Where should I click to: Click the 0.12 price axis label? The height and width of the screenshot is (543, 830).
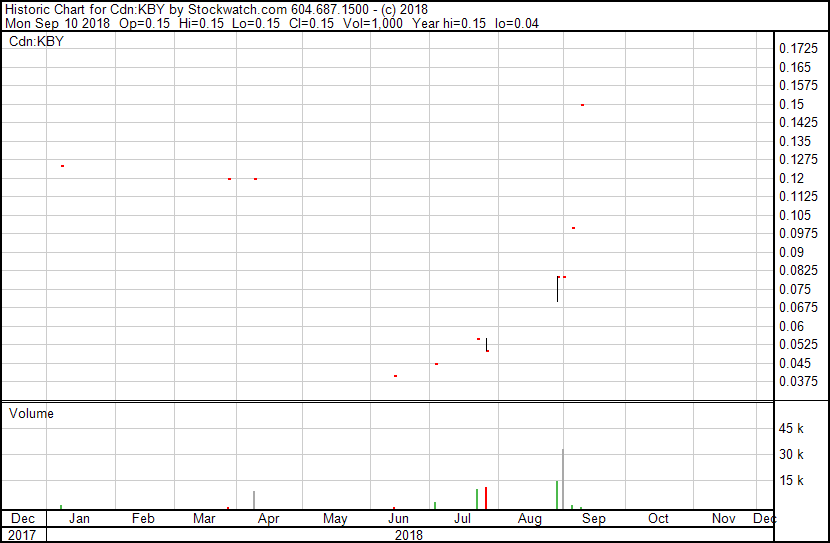click(791, 178)
